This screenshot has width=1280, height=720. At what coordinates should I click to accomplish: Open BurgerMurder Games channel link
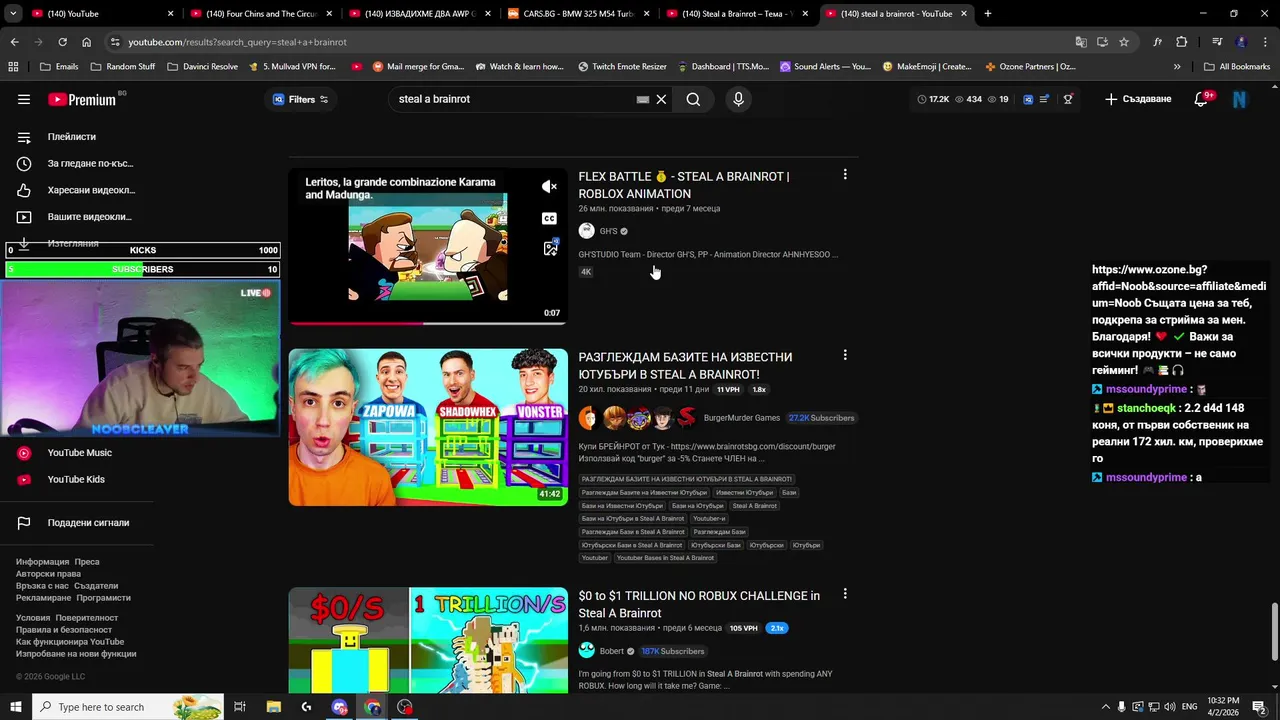[x=742, y=418]
